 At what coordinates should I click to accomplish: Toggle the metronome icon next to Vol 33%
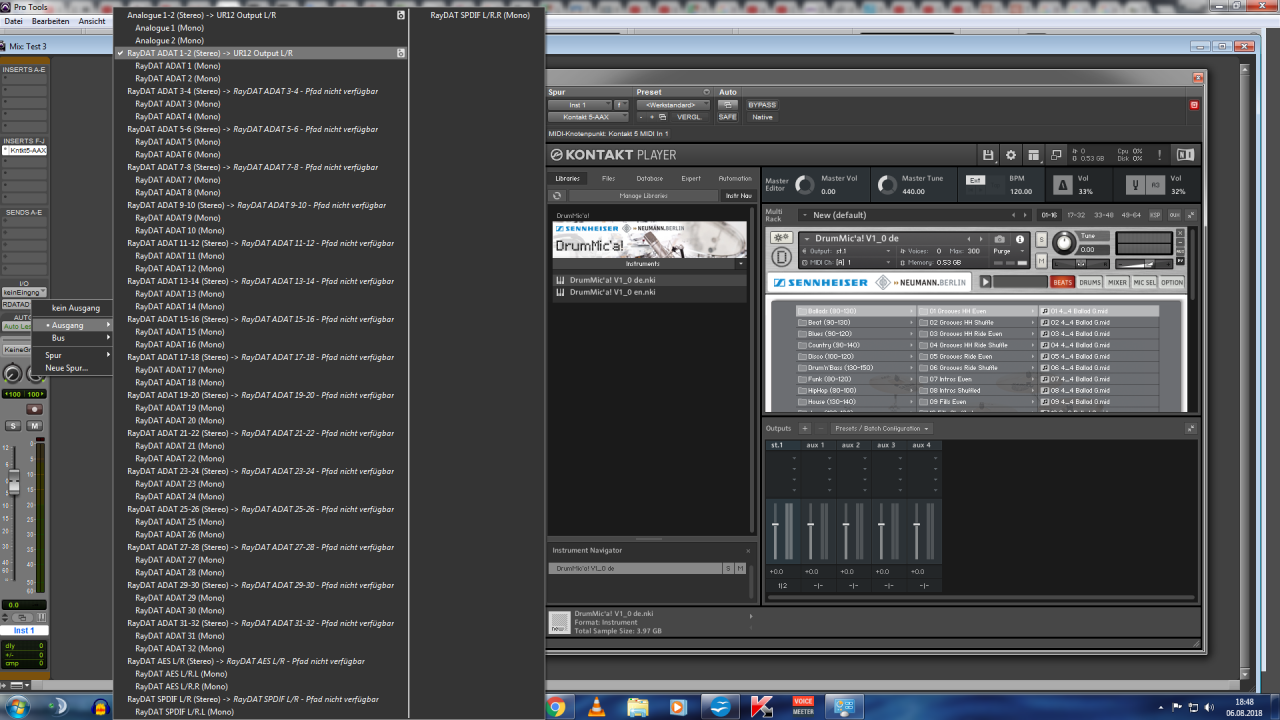[1062, 185]
